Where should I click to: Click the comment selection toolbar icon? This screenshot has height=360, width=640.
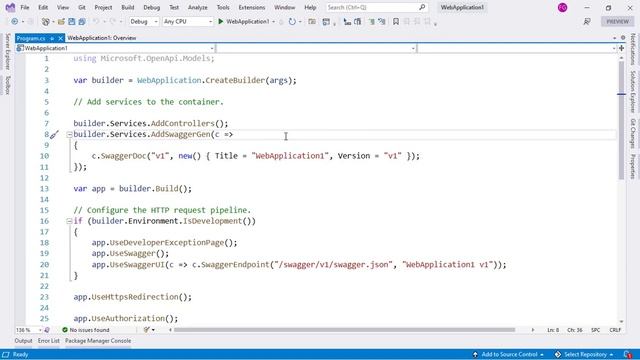point(371,22)
